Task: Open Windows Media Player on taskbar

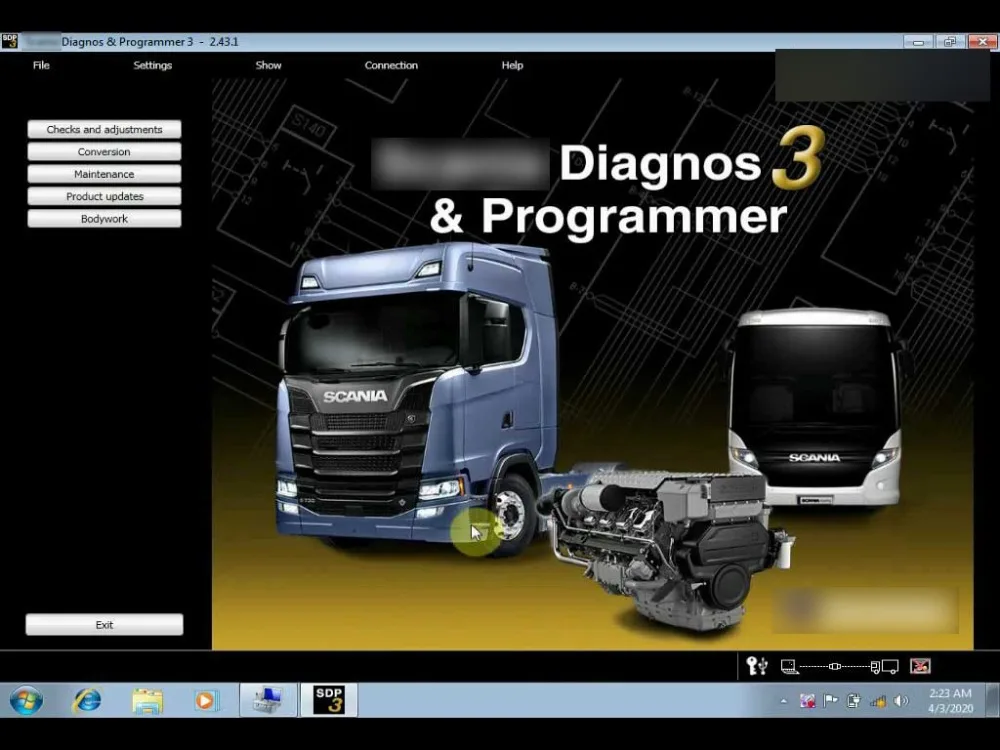Action: (205, 701)
